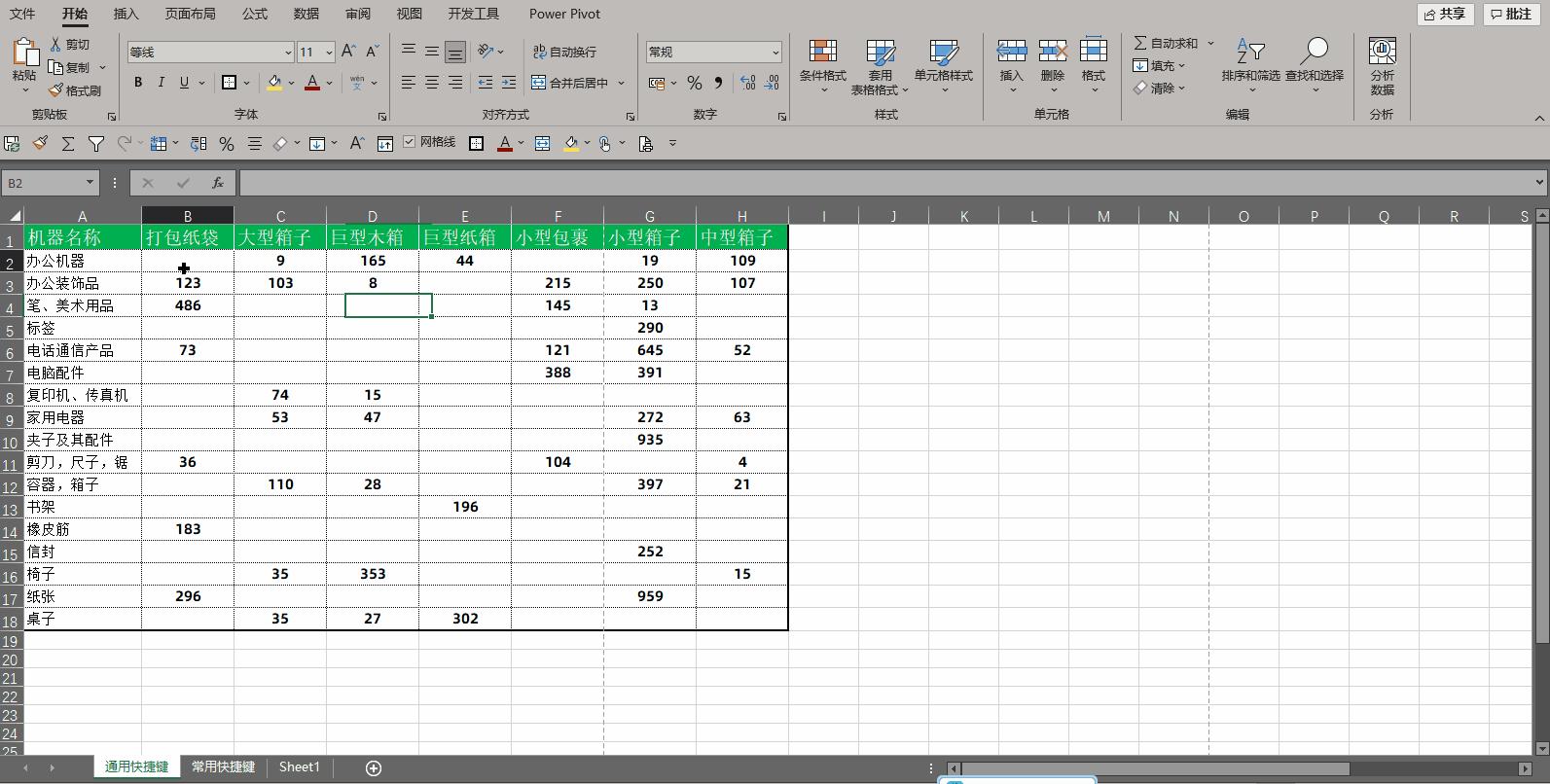Screen dimensions: 1550x784
Task: Switch to the 页面布局 Page Layout tab
Action: [190, 14]
